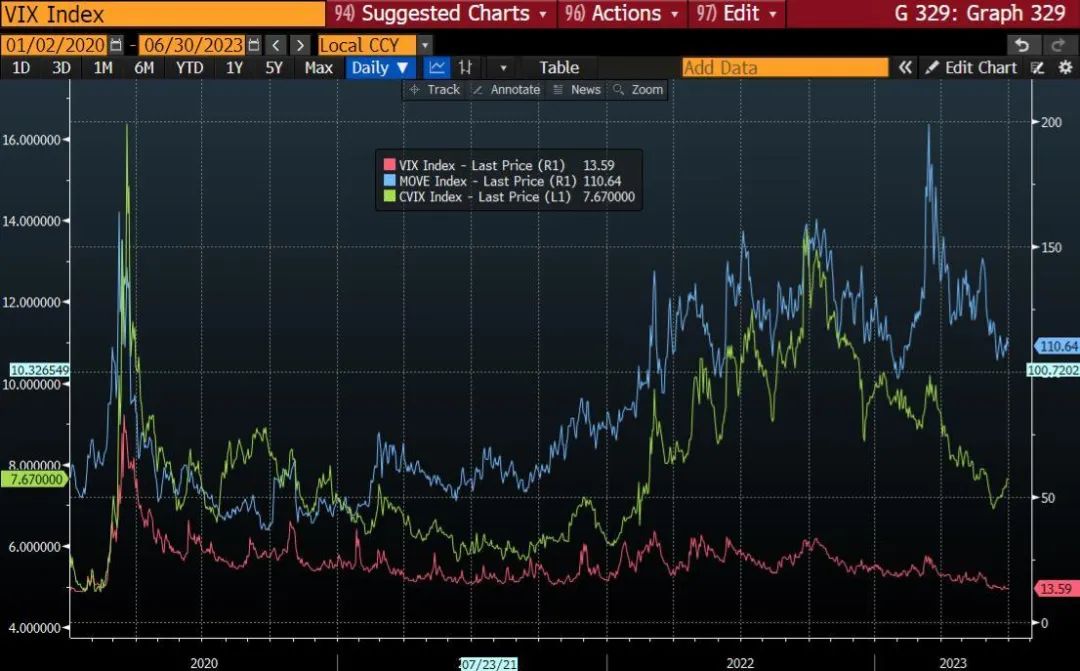Click the Edit Chart button
This screenshot has height=671, width=1080.
coord(971,68)
